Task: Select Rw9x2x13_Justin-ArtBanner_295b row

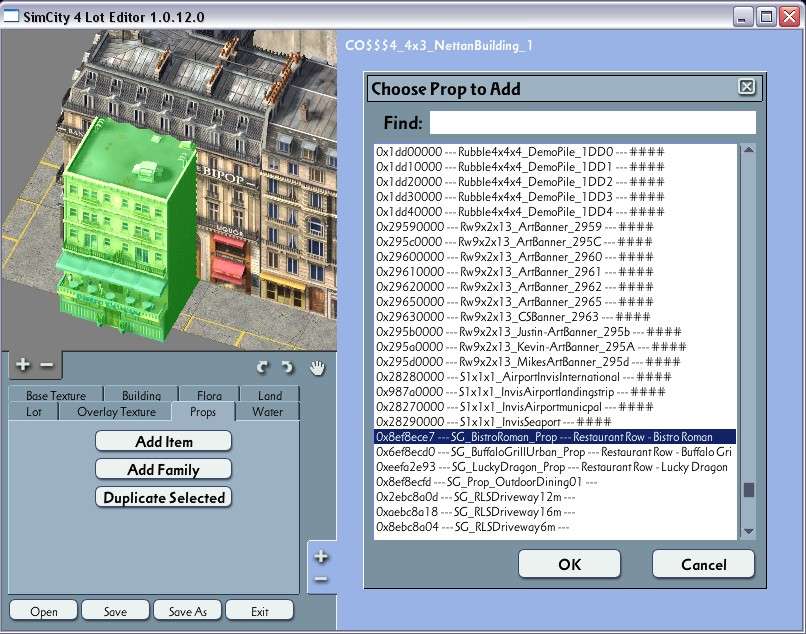Action: (555, 332)
